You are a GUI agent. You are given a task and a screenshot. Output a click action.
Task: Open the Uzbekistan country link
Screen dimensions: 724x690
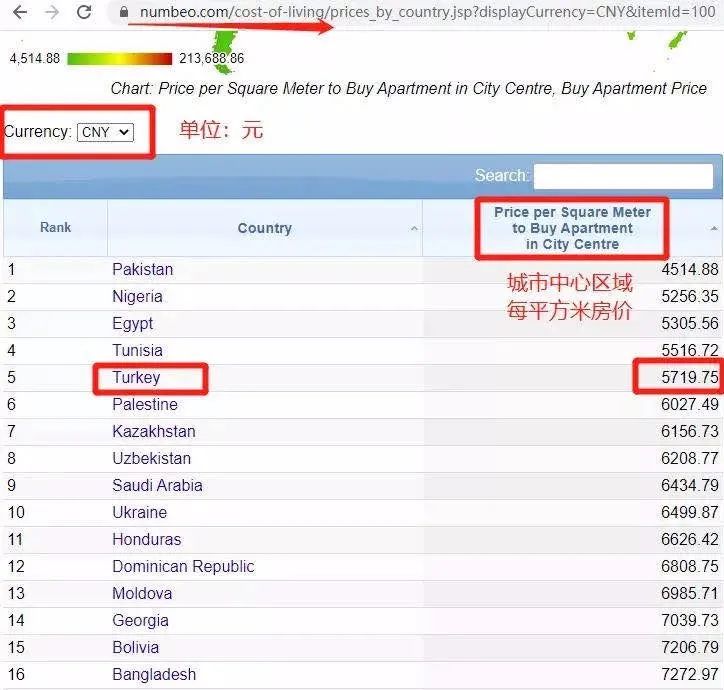[151, 458]
